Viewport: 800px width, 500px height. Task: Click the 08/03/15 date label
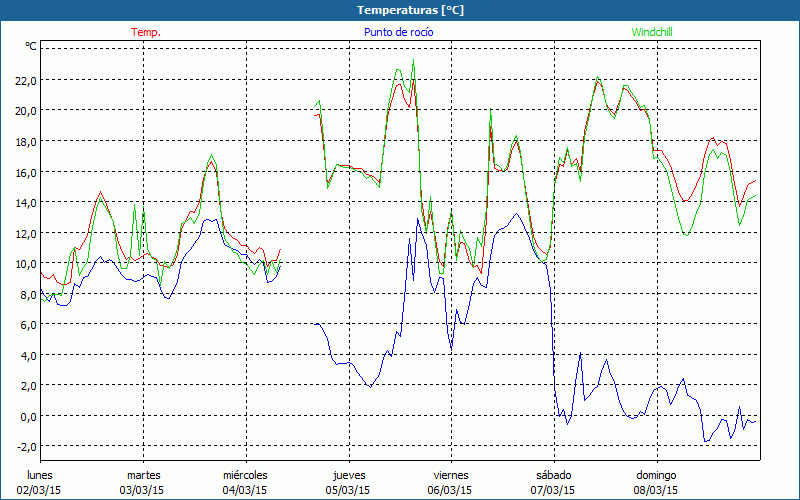coord(656,490)
